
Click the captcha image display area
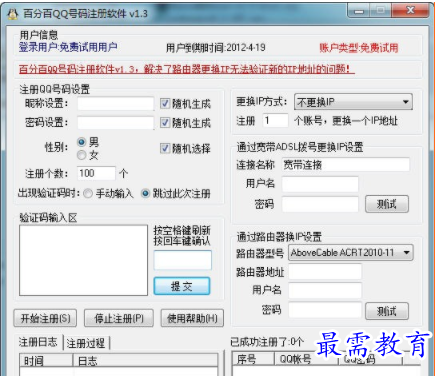pos(83,260)
